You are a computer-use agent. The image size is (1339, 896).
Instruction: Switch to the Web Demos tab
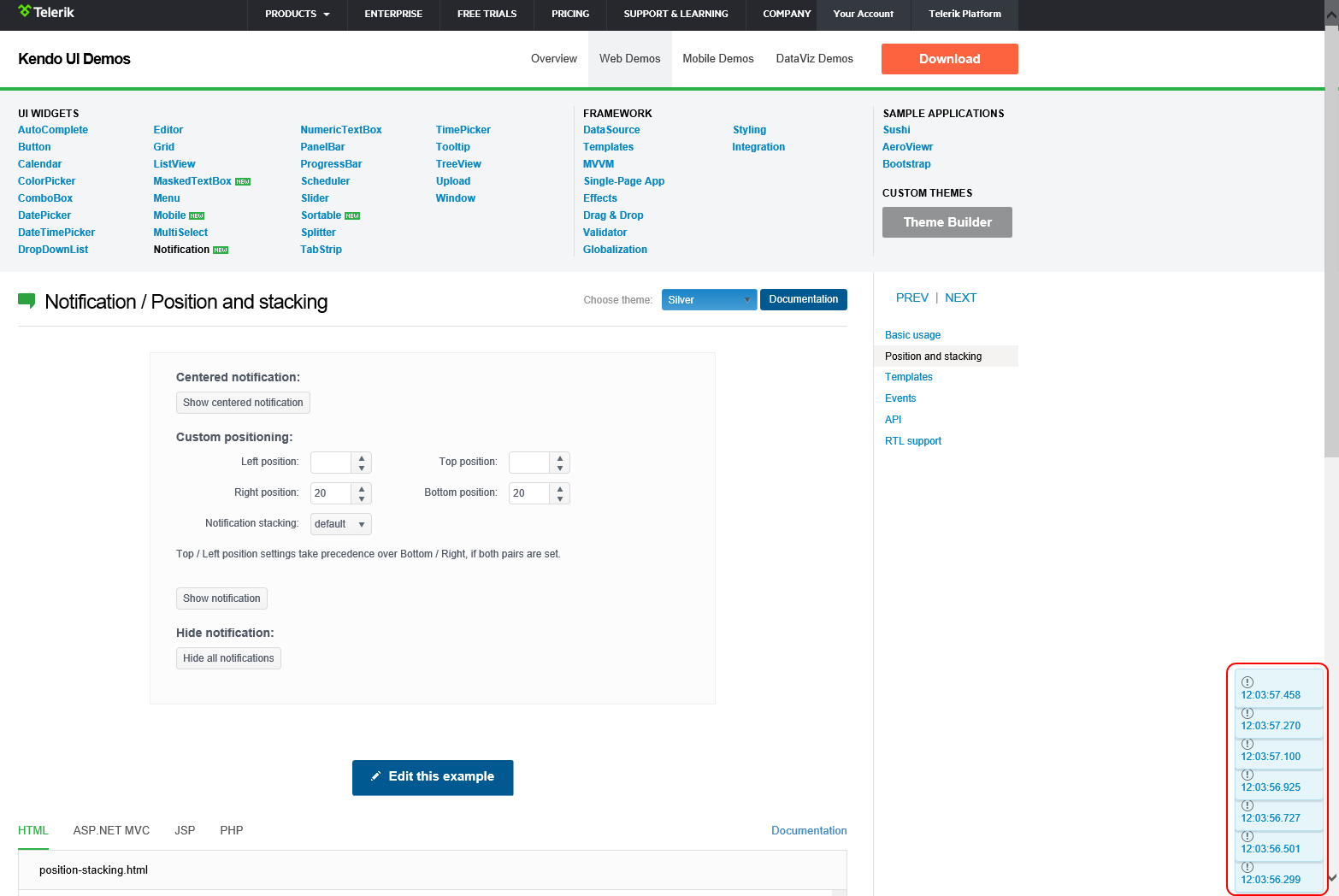[x=630, y=59]
